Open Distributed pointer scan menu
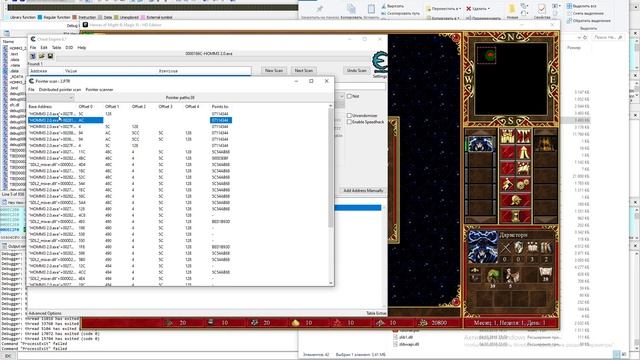The image size is (640, 360). pyautogui.click(x=60, y=90)
